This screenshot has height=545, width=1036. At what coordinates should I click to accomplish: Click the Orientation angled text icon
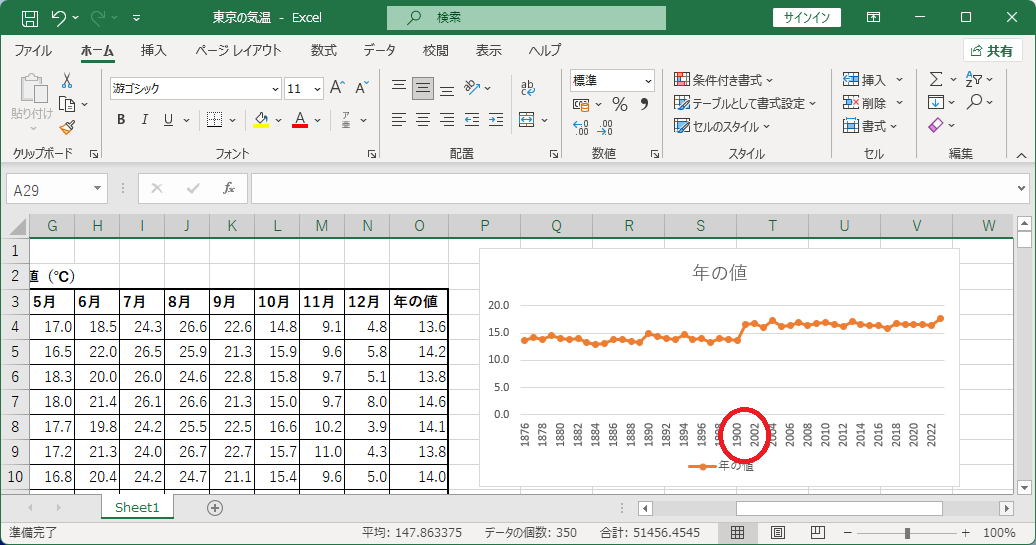tap(472, 87)
